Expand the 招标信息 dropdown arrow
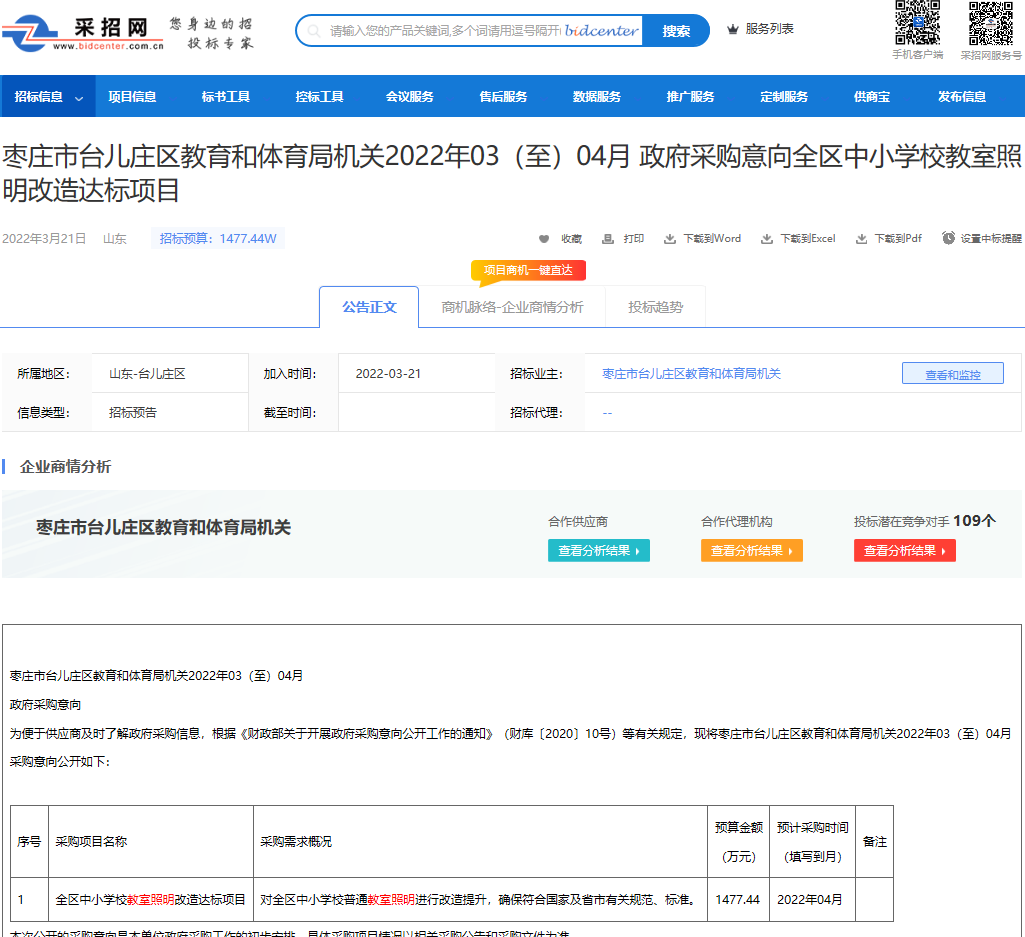Image resolution: width=1025 pixels, height=937 pixels. pos(79,98)
